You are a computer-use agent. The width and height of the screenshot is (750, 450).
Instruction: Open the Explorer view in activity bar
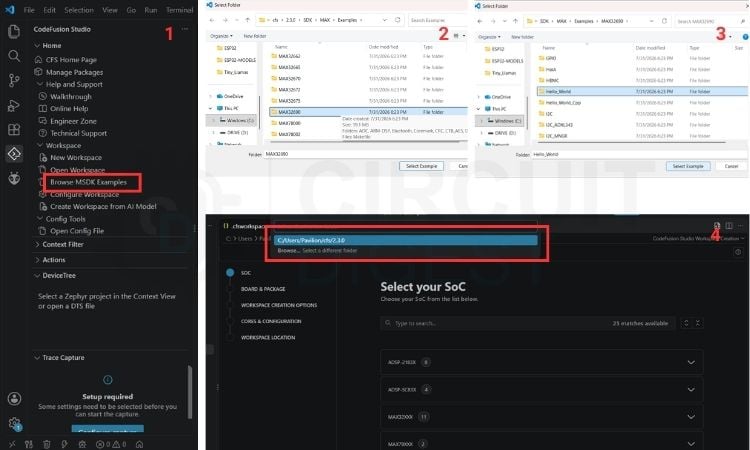click(14, 32)
